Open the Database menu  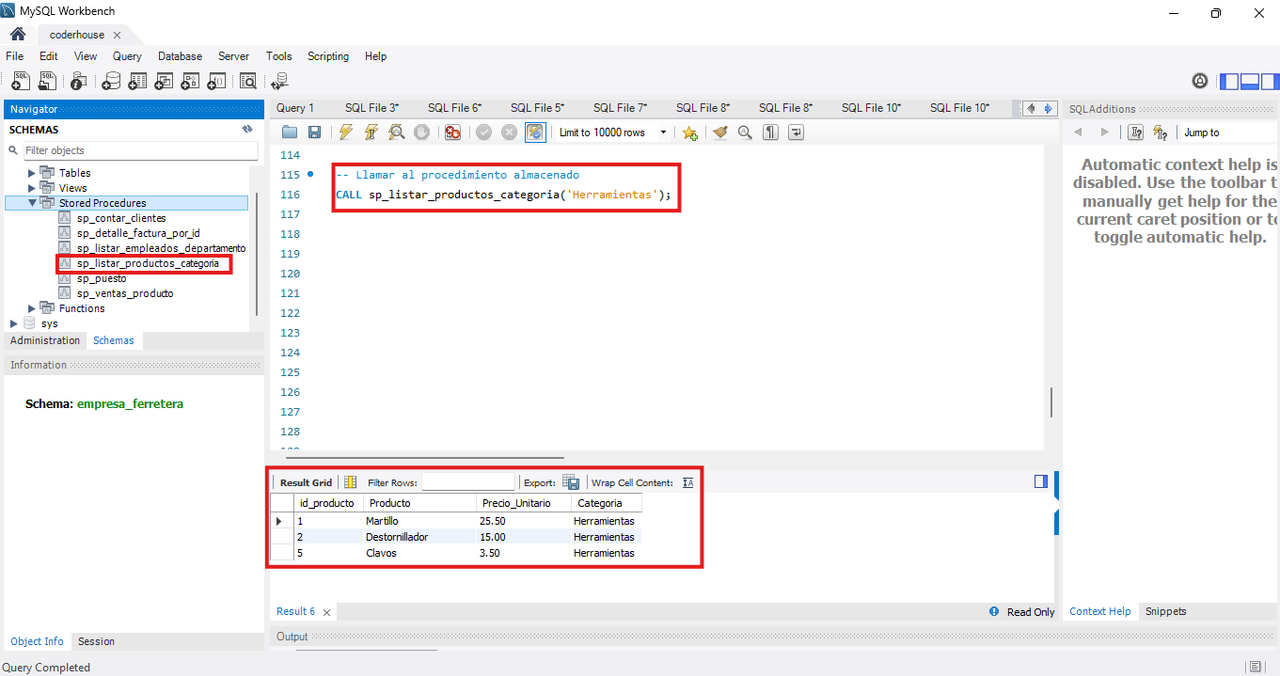180,56
